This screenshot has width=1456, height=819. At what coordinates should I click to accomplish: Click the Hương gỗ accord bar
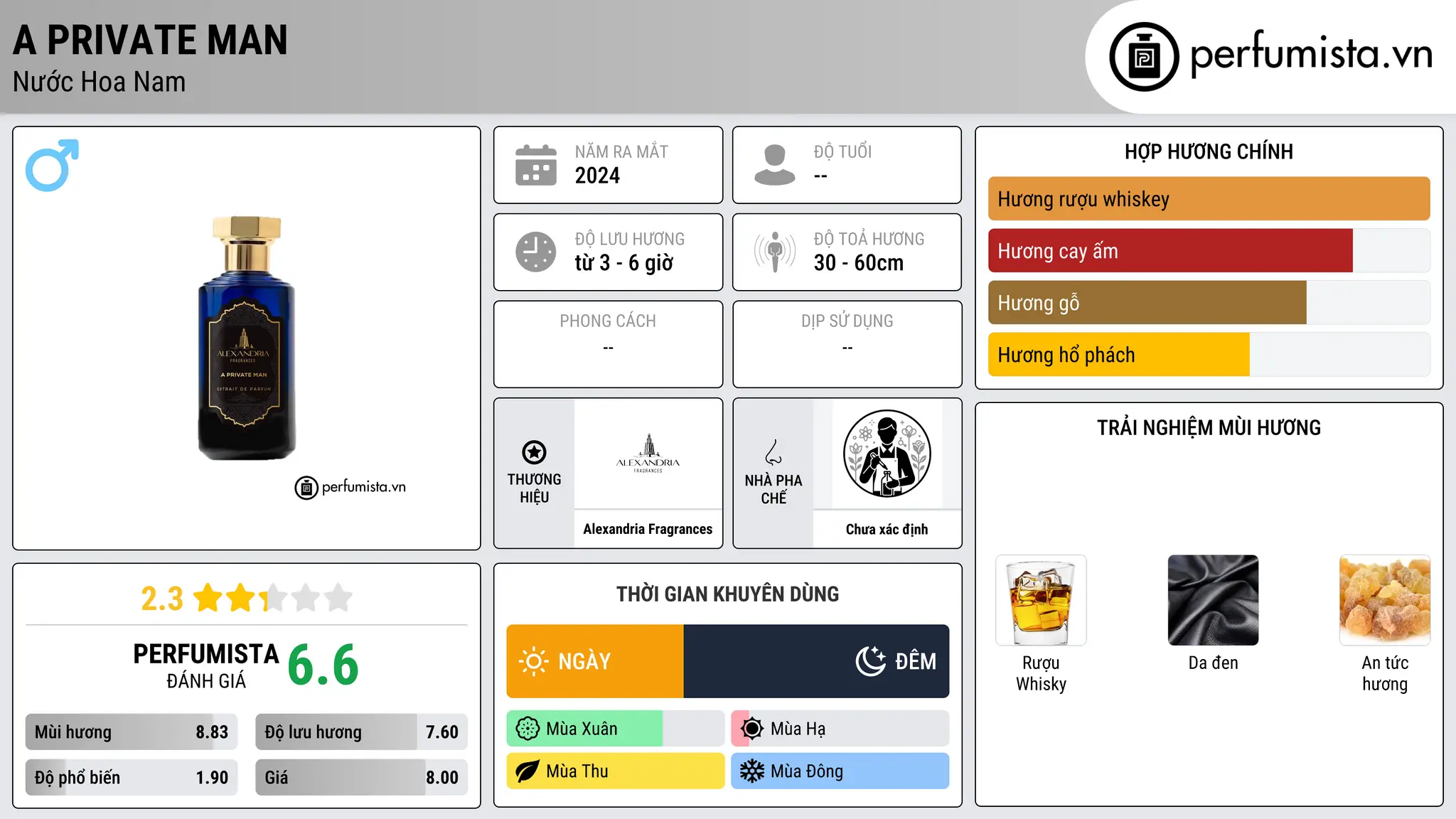pos(1209,303)
